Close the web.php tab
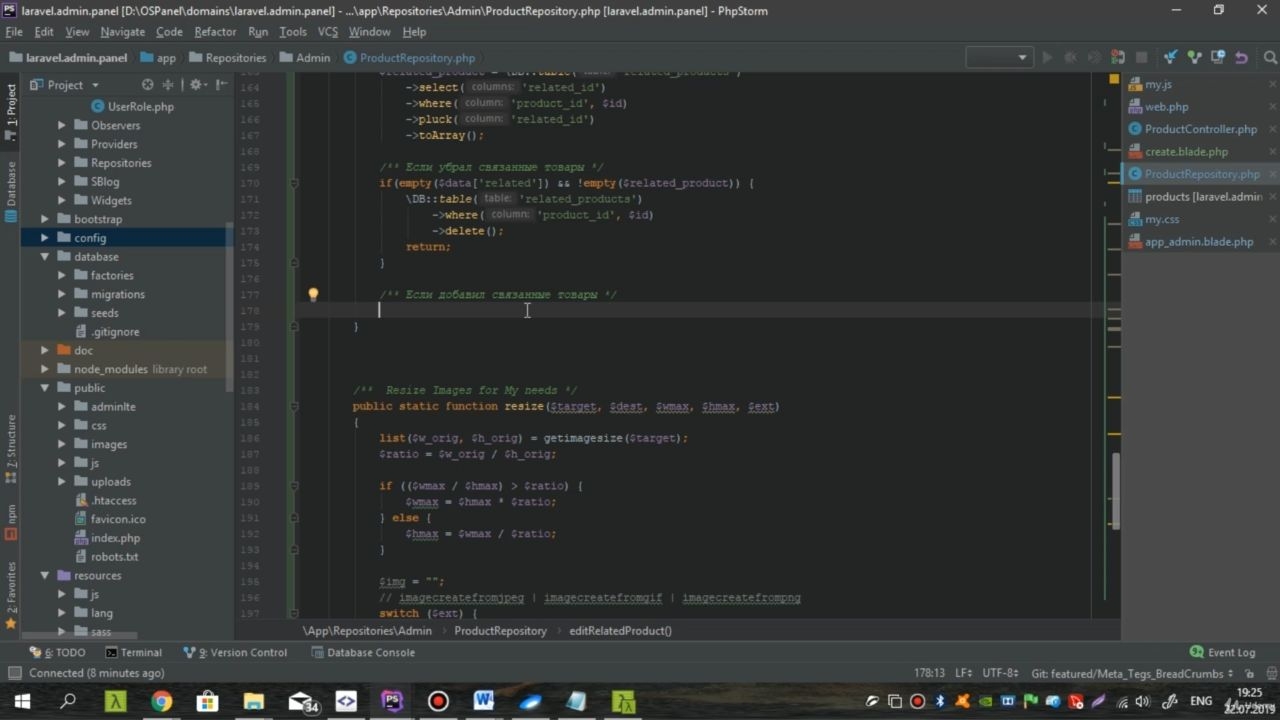 pos(1273,107)
